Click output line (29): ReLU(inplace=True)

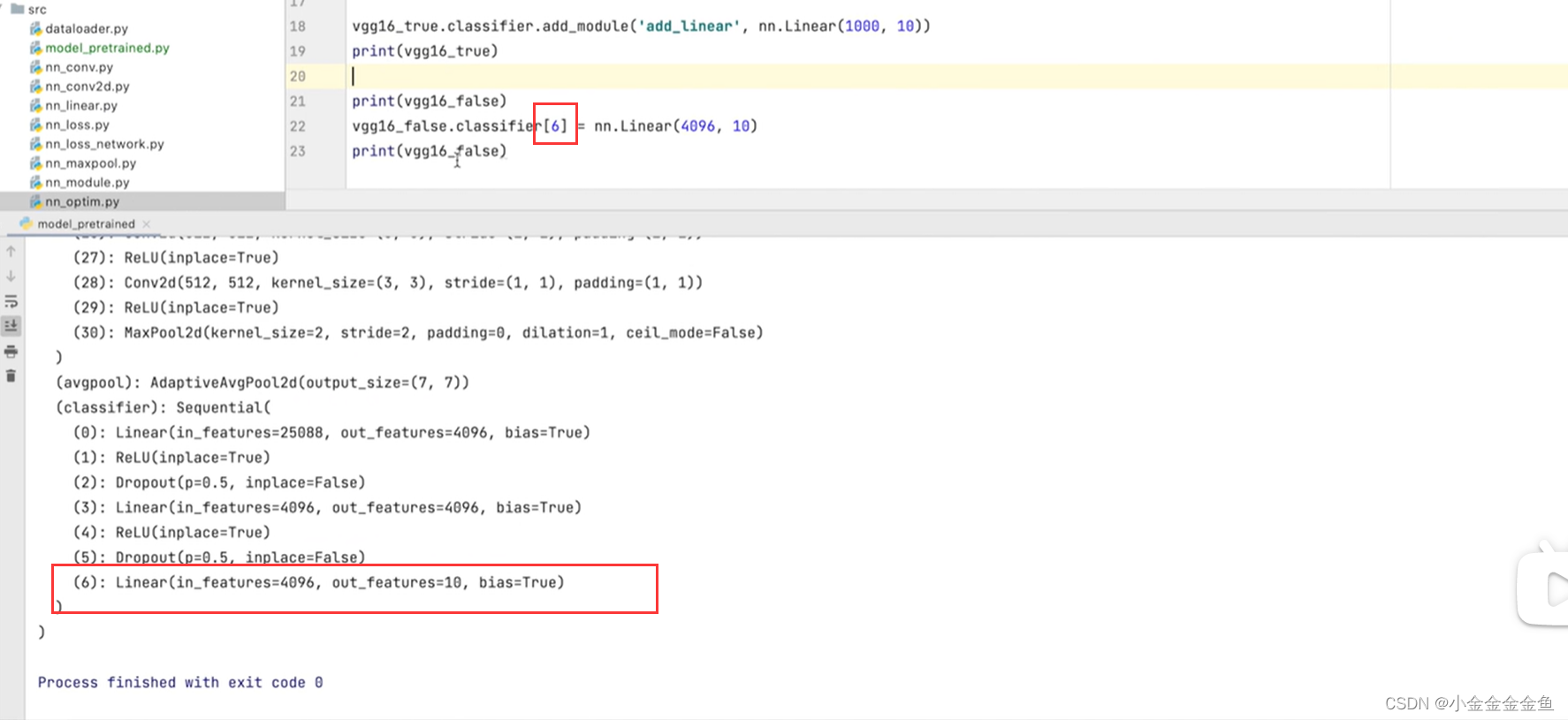pos(176,307)
